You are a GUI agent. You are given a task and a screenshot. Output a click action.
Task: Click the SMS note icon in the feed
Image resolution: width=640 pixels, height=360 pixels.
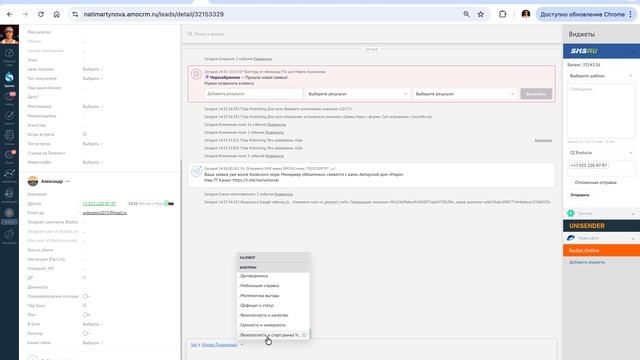pos(196,171)
